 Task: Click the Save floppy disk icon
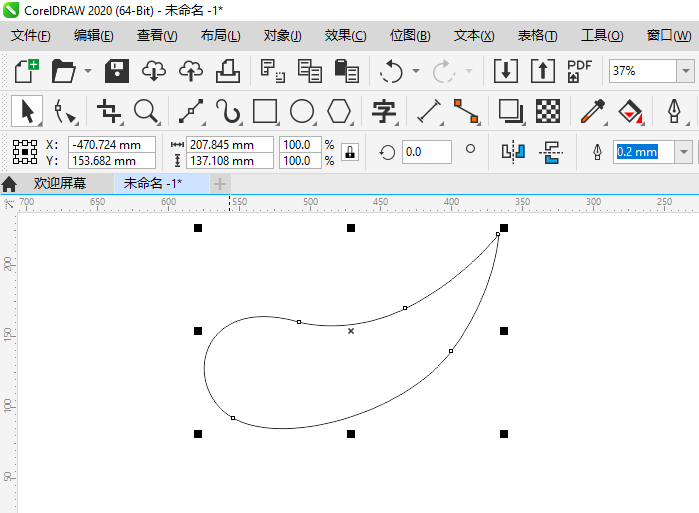tap(117, 71)
